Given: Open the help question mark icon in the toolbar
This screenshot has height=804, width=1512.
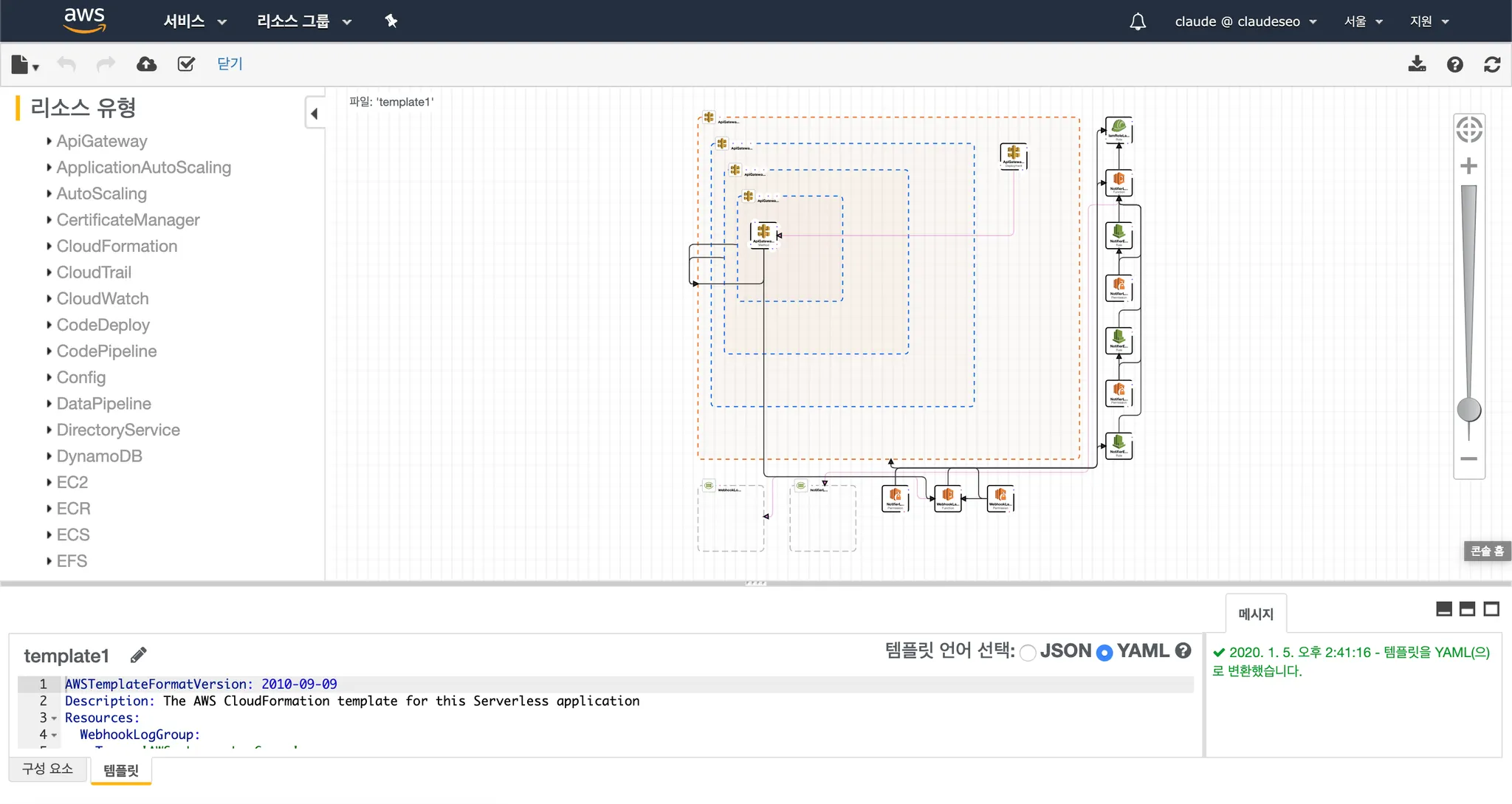Looking at the screenshot, I should coord(1454,64).
